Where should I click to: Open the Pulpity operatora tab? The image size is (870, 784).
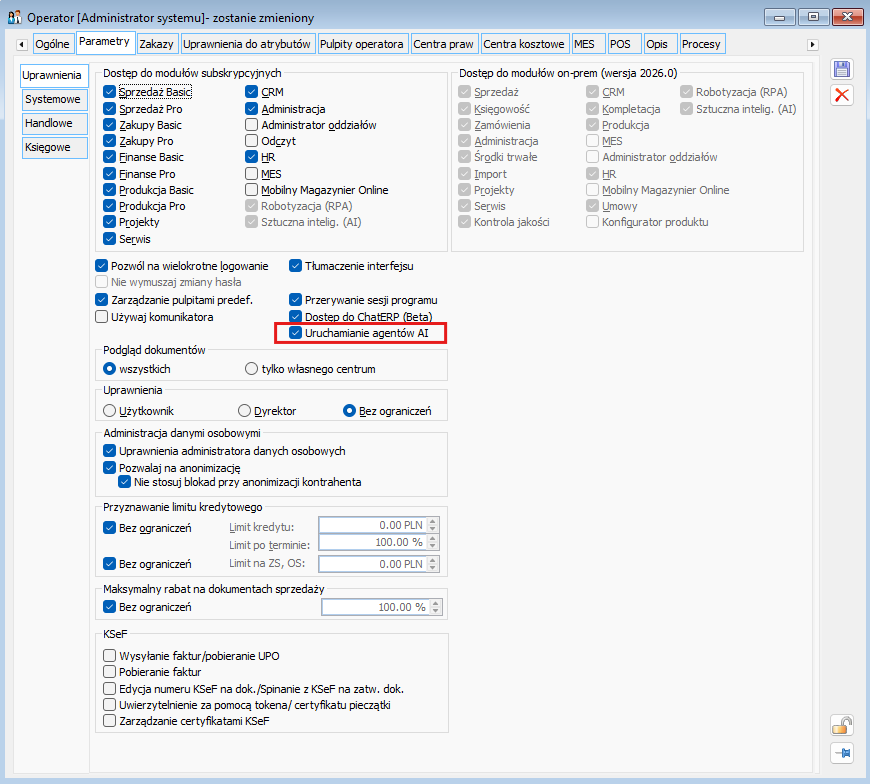coord(362,44)
